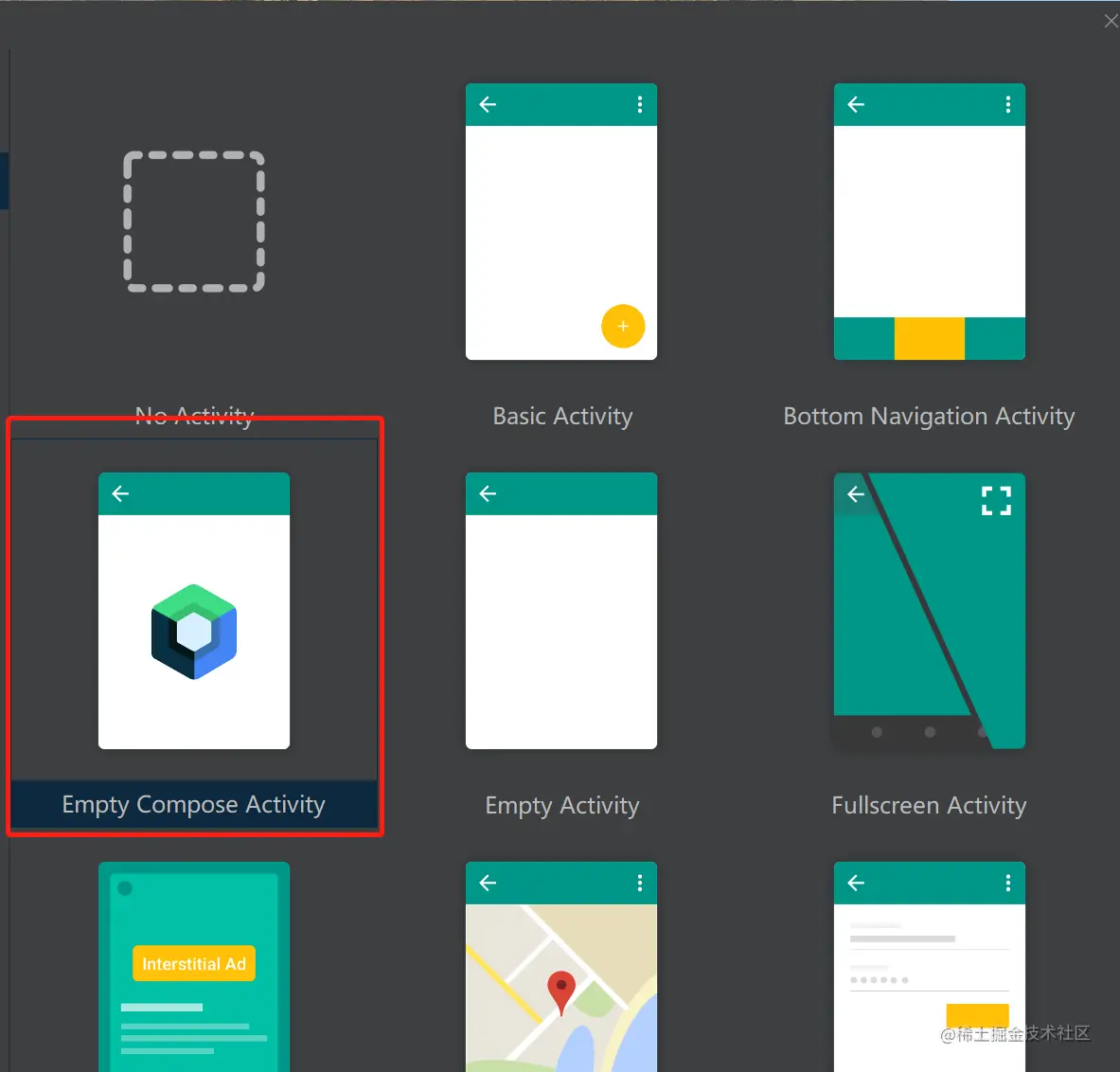This screenshot has height=1072, width=1120.
Task: Click the Bottom Navigation Activity label
Action: (929, 416)
